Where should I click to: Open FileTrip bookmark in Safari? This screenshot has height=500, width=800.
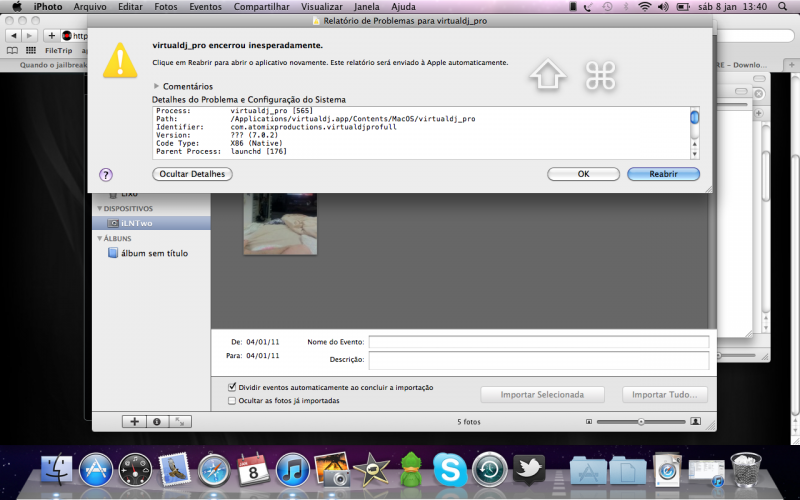coord(59,51)
